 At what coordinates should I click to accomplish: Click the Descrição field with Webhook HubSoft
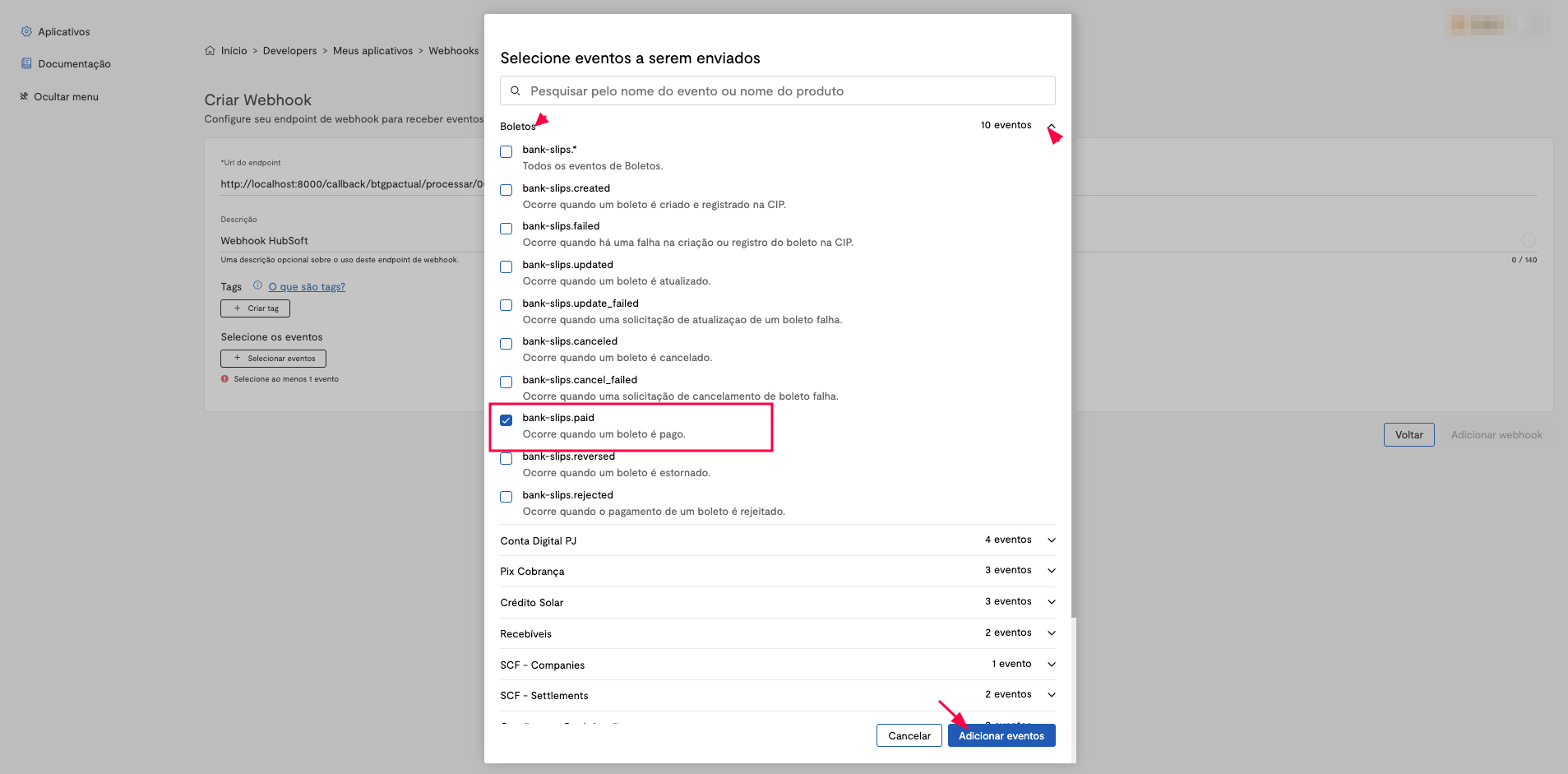(352, 240)
